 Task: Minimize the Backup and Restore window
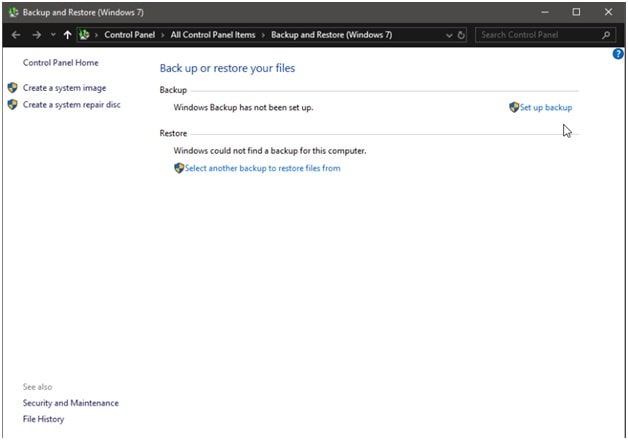pos(545,12)
